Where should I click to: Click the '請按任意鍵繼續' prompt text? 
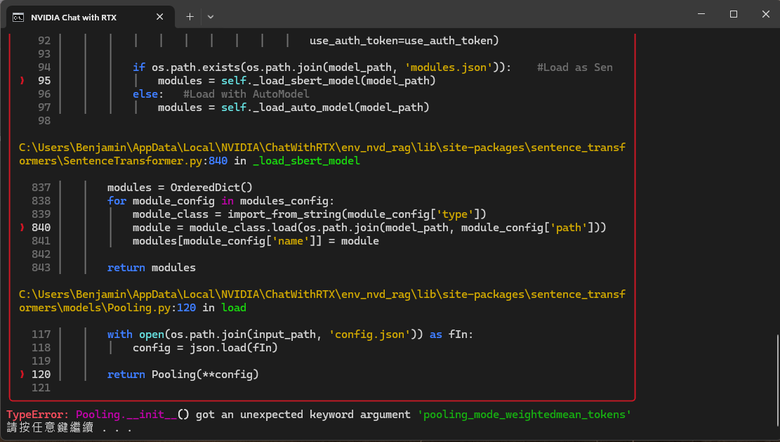coord(50,428)
